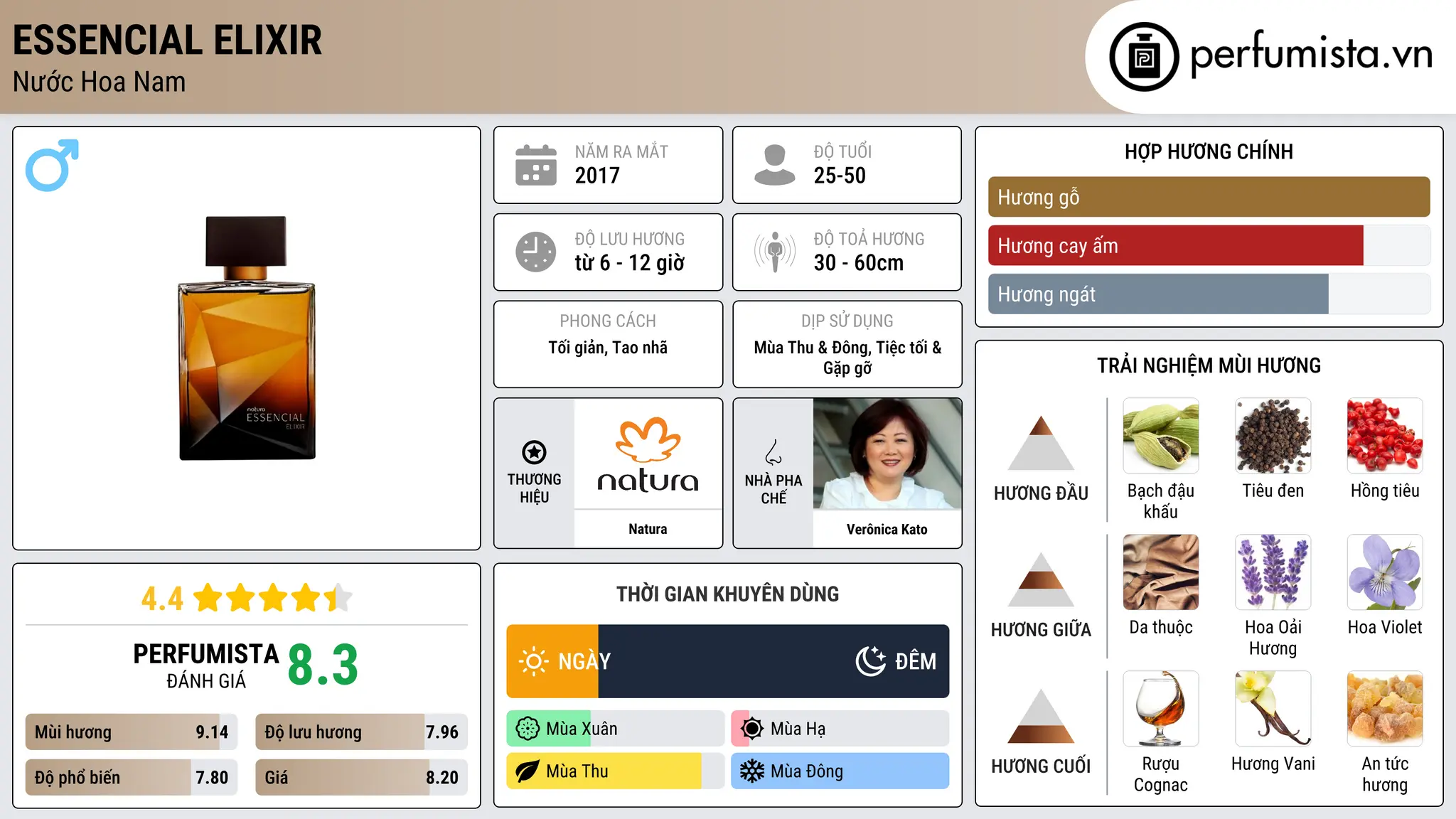Screen dimensions: 1456x819
Task: Click the Độ phổ biến 7.80 rating bar
Action: pos(132,778)
